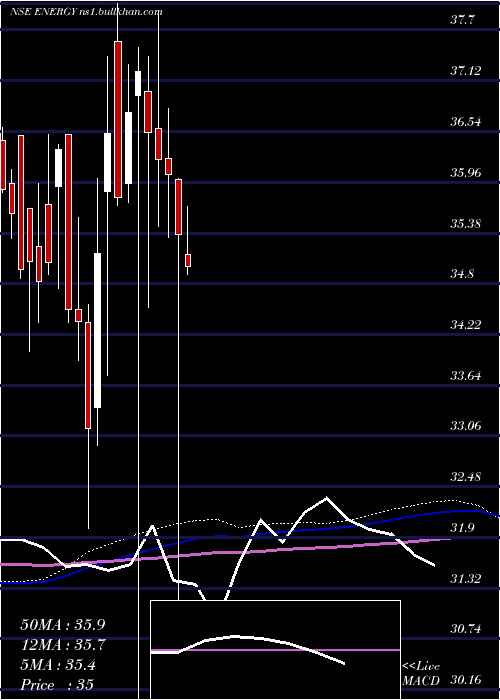Click the 33.06 price axis label
Screen dimensions: 500x700
click(x=466, y=425)
